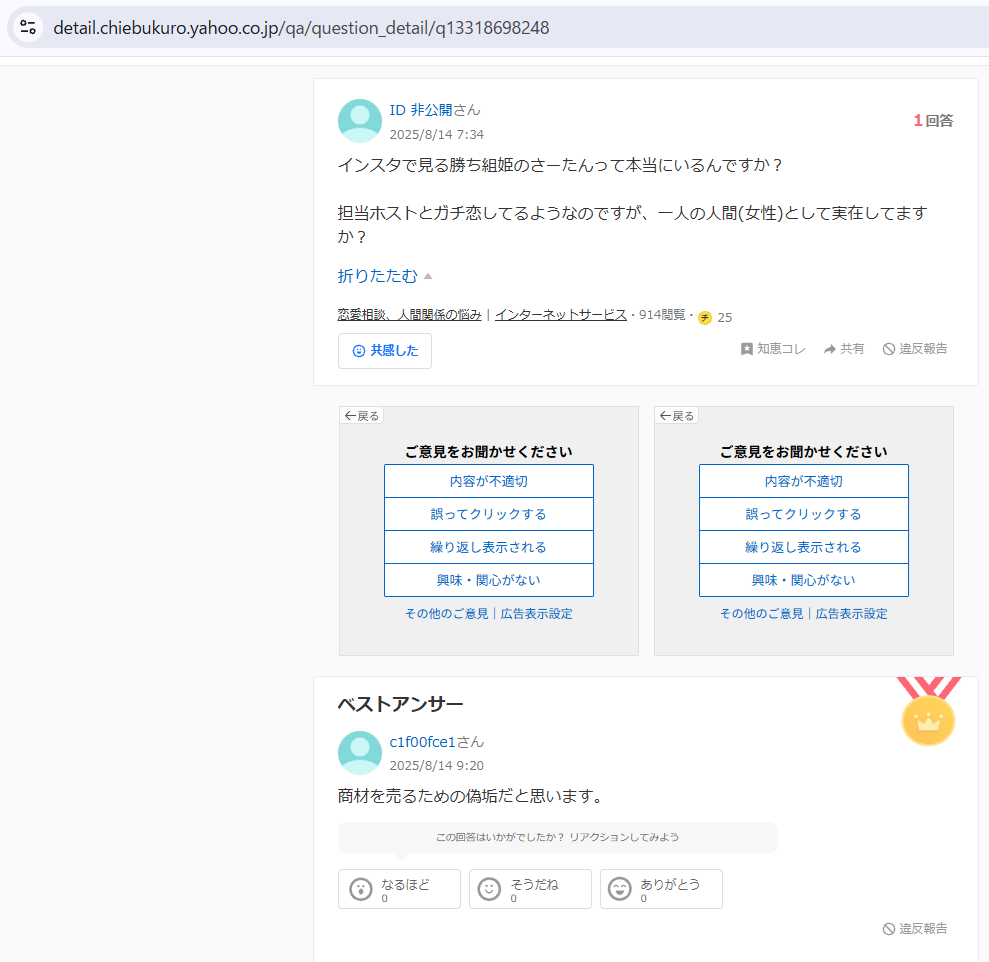Open the 知恵コレ bookmark icon
Image resolution: width=989 pixels, height=962 pixels.
point(746,349)
